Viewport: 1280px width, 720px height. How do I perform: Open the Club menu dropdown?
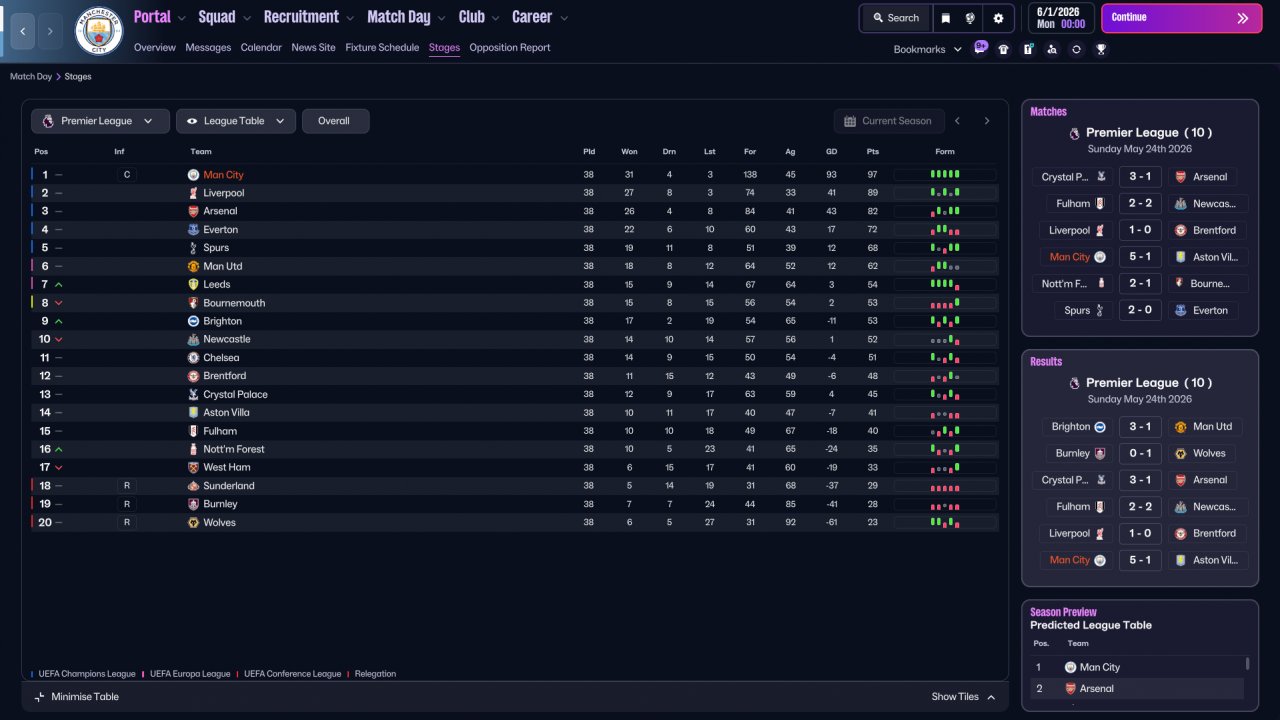point(480,17)
